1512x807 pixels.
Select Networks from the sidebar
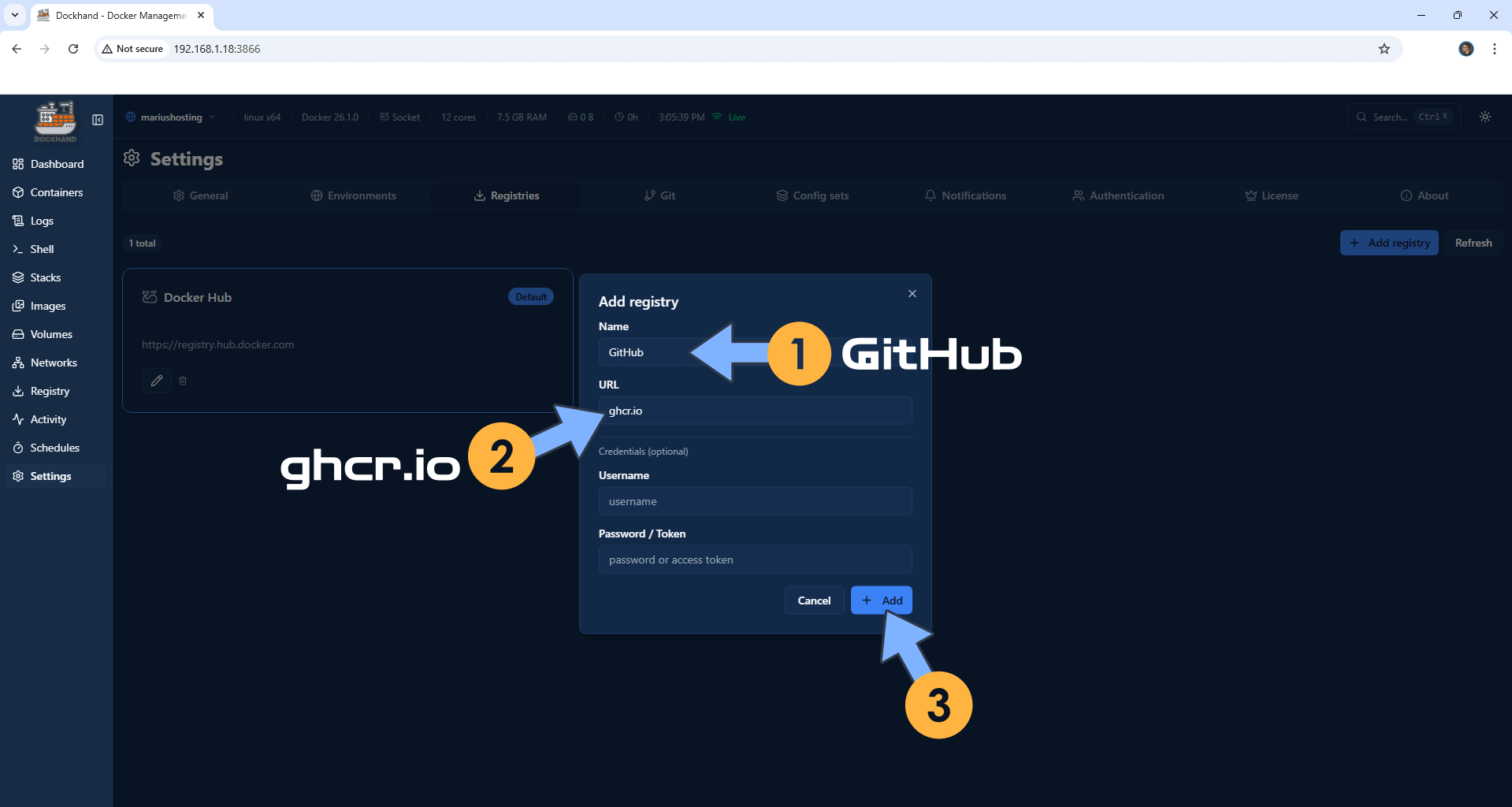(x=53, y=363)
